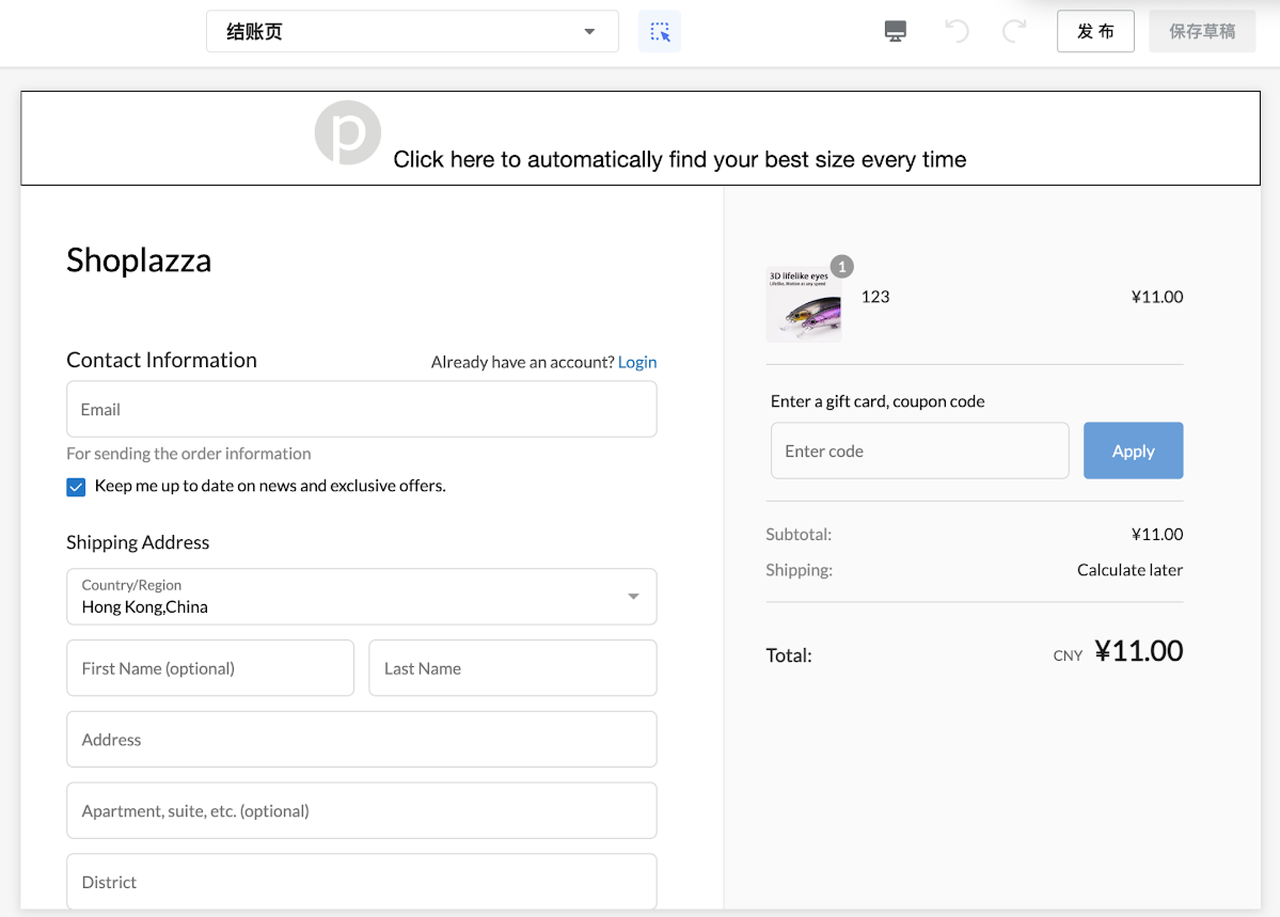Click the fishing lure product thumbnail
This screenshot has height=917, width=1280.
tap(804, 306)
